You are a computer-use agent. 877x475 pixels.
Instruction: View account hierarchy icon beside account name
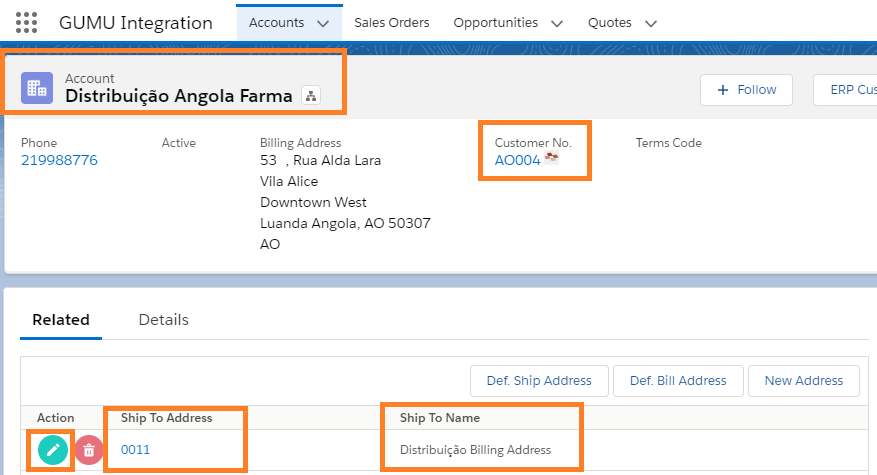(x=311, y=96)
